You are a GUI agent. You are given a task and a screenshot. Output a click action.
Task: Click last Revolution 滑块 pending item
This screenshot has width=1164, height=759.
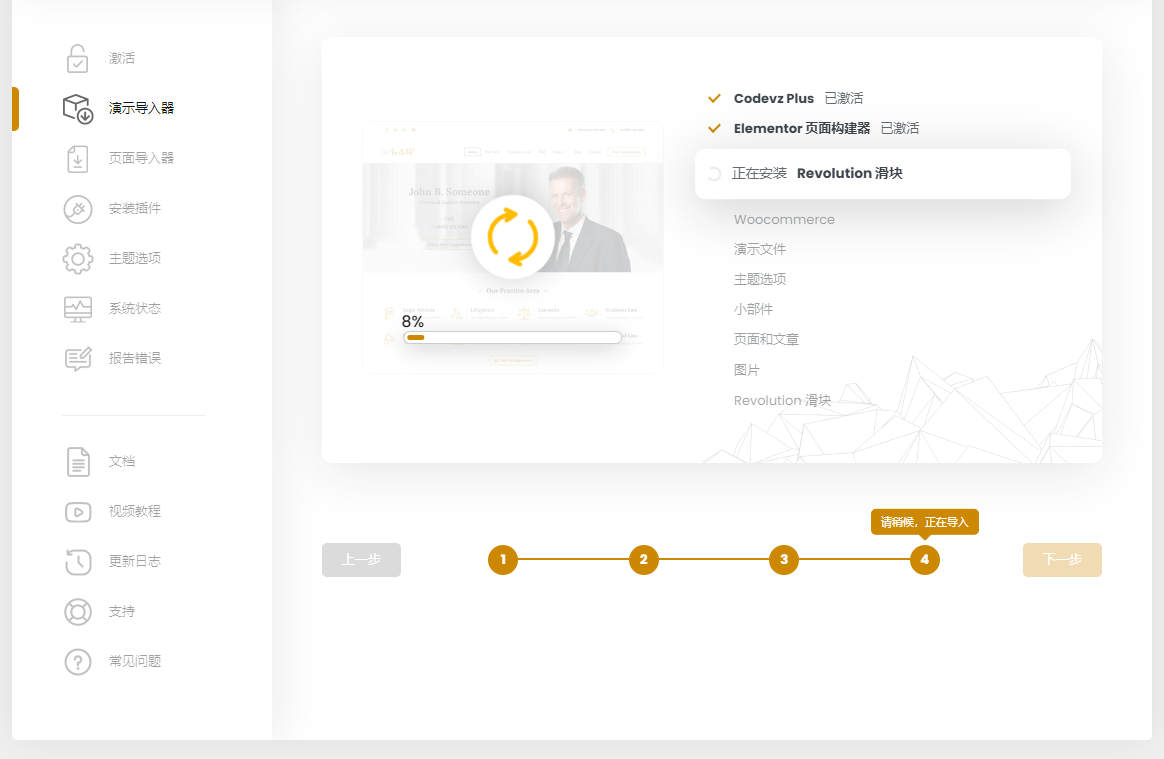point(782,401)
